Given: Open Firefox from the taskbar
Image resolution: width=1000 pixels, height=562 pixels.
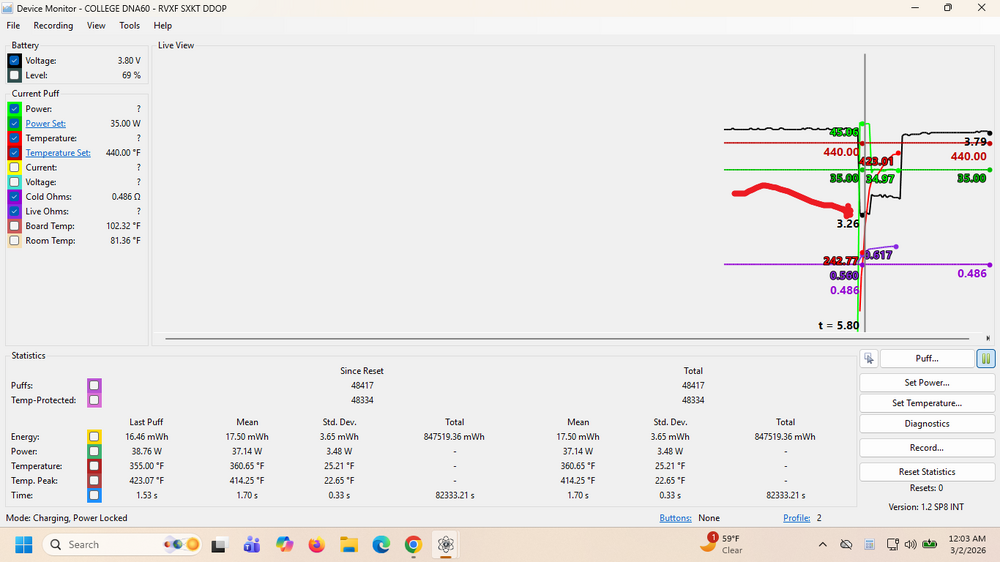Looking at the screenshot, I should 317,545.
